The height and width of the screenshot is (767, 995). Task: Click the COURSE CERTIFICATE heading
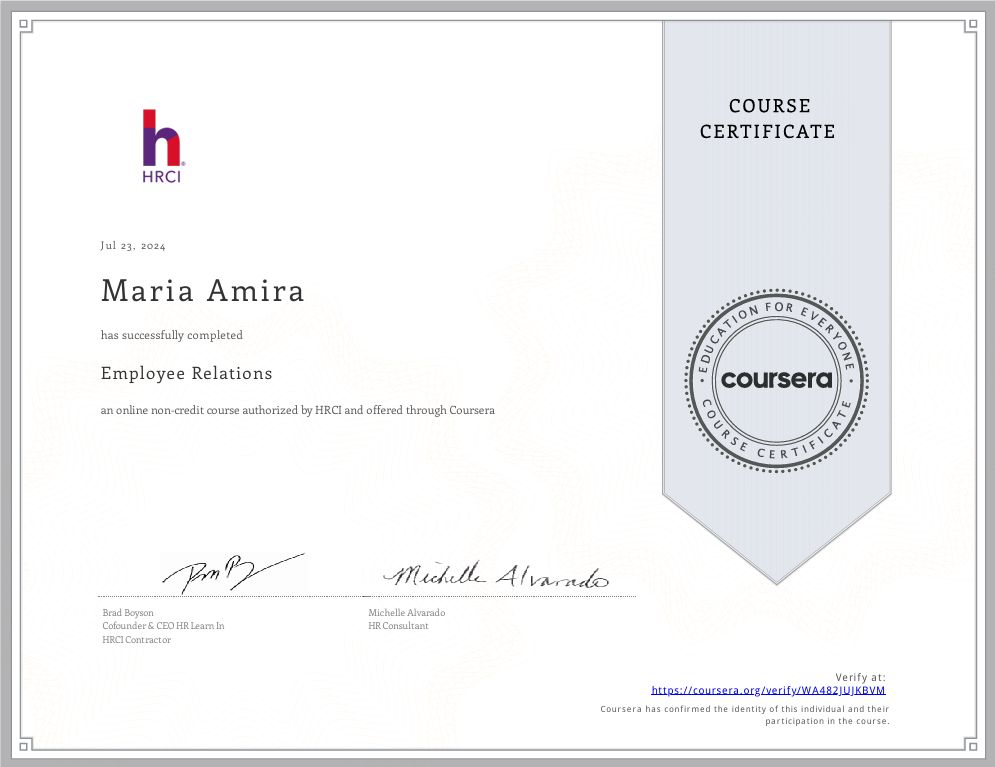[x=770, y=119]
